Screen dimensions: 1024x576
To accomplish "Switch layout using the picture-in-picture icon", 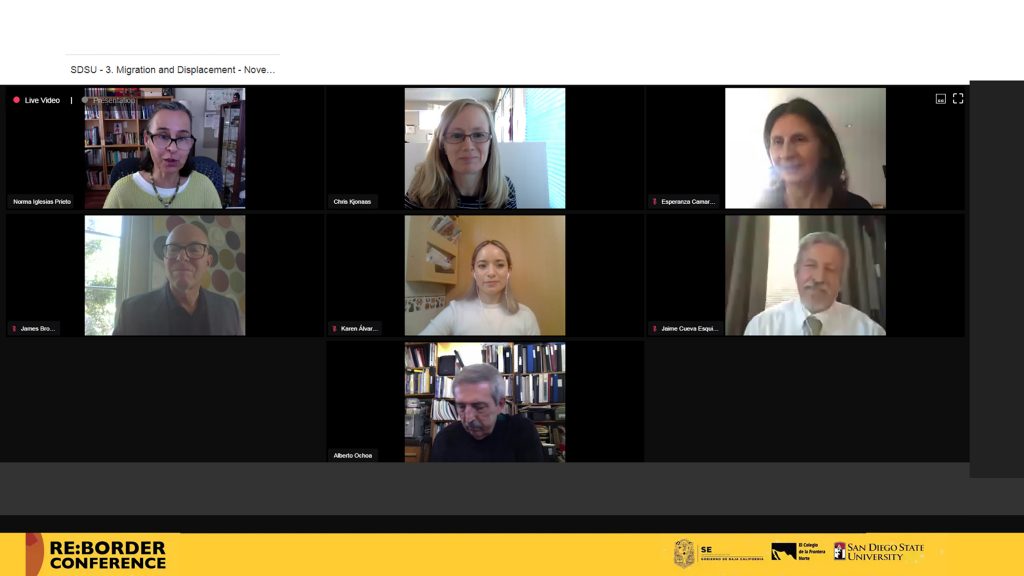I will point(940,99).
